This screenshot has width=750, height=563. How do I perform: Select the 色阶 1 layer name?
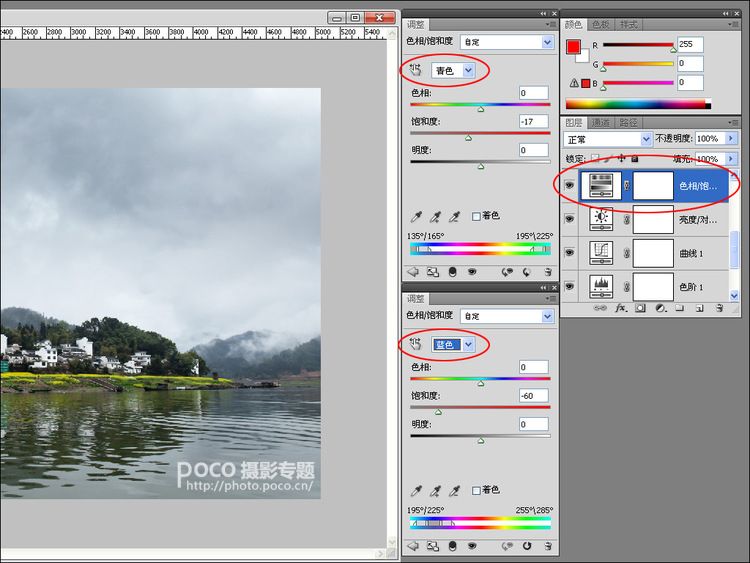(x=691, y=287)
